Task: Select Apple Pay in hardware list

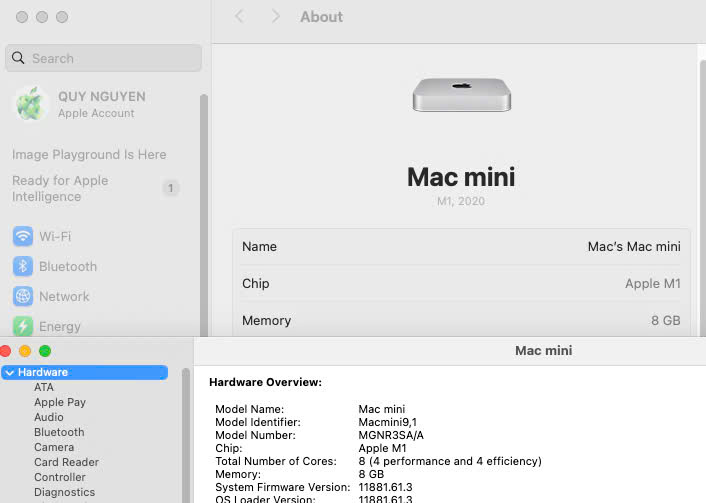Action: click(60, 402)
